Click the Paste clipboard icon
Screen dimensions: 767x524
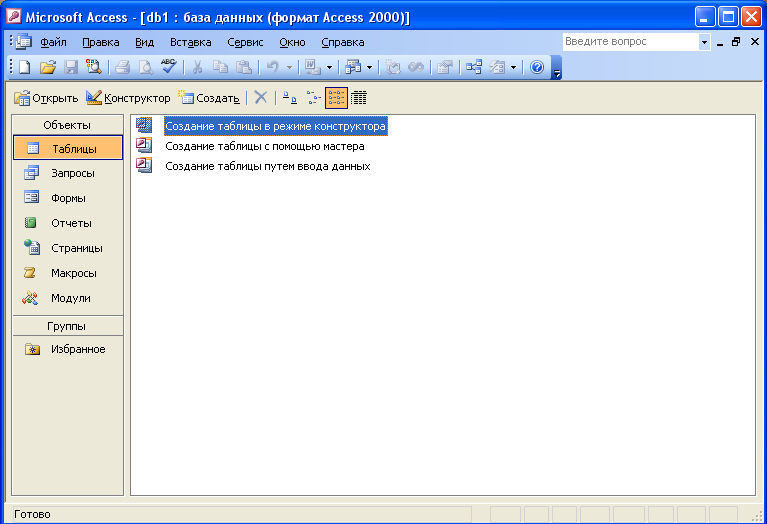pyautogui.click(x=244, y=67)
